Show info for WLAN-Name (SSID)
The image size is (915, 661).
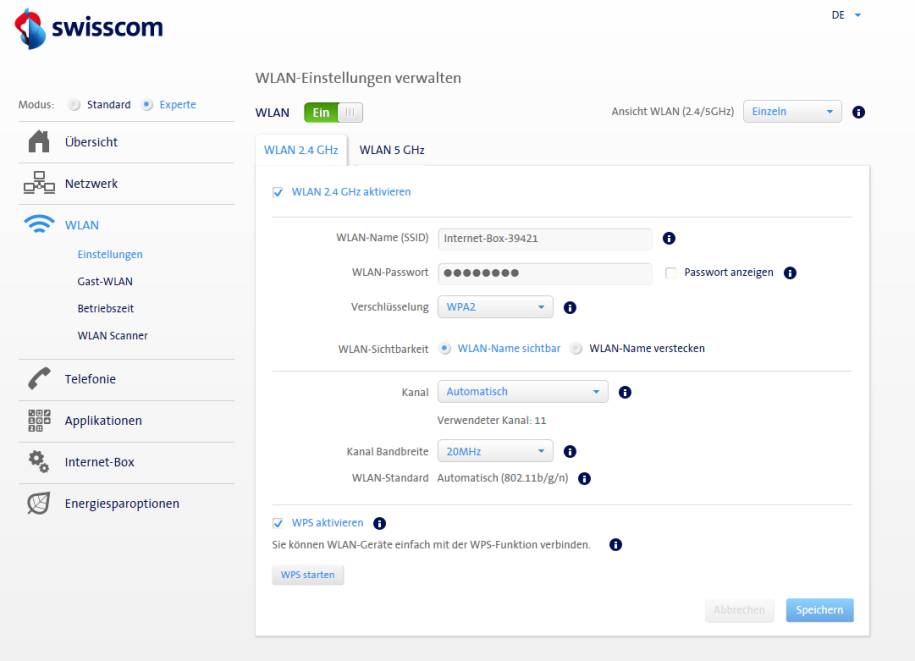669,238
